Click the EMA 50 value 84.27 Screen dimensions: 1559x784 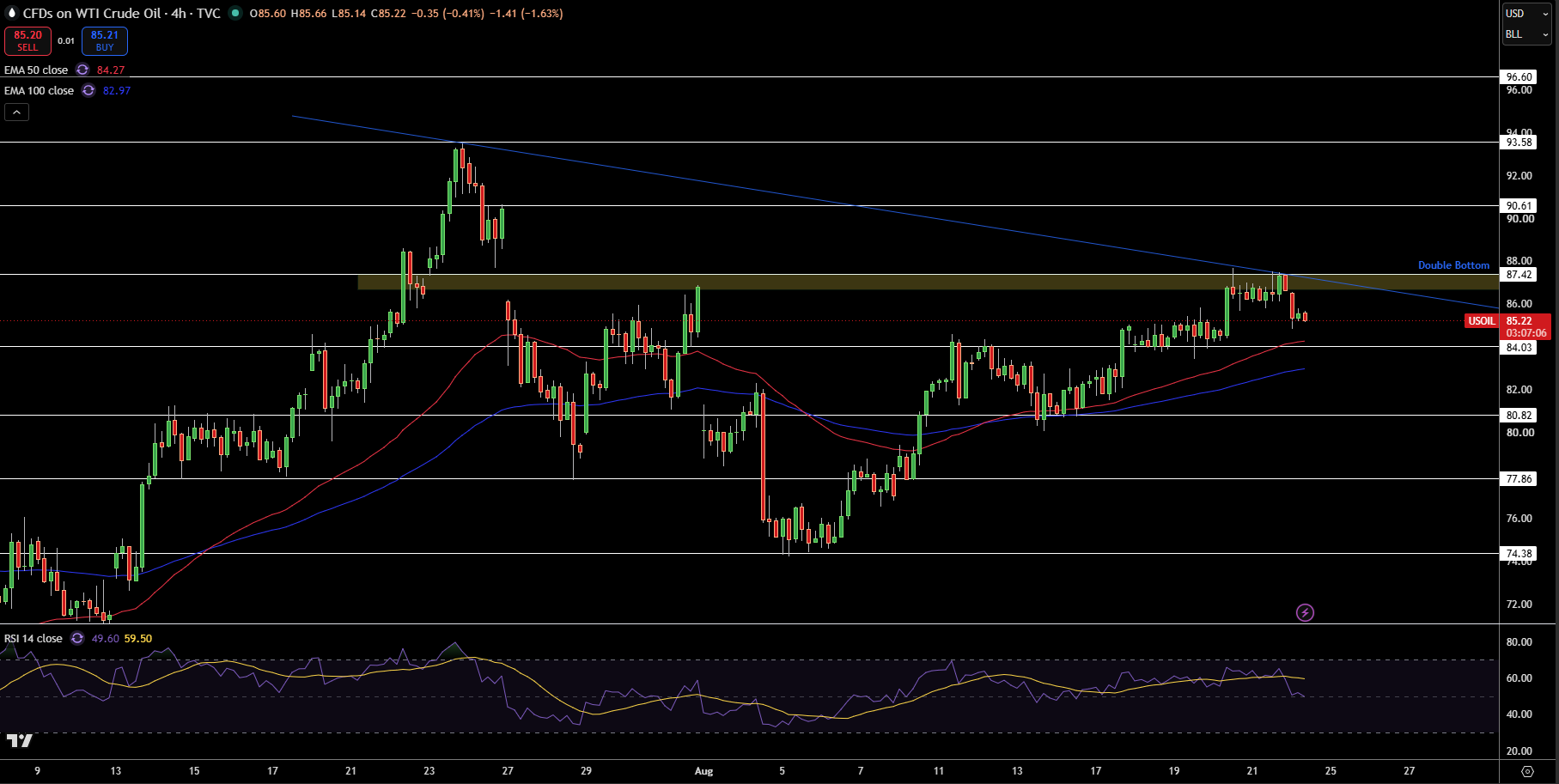point(111,70)
